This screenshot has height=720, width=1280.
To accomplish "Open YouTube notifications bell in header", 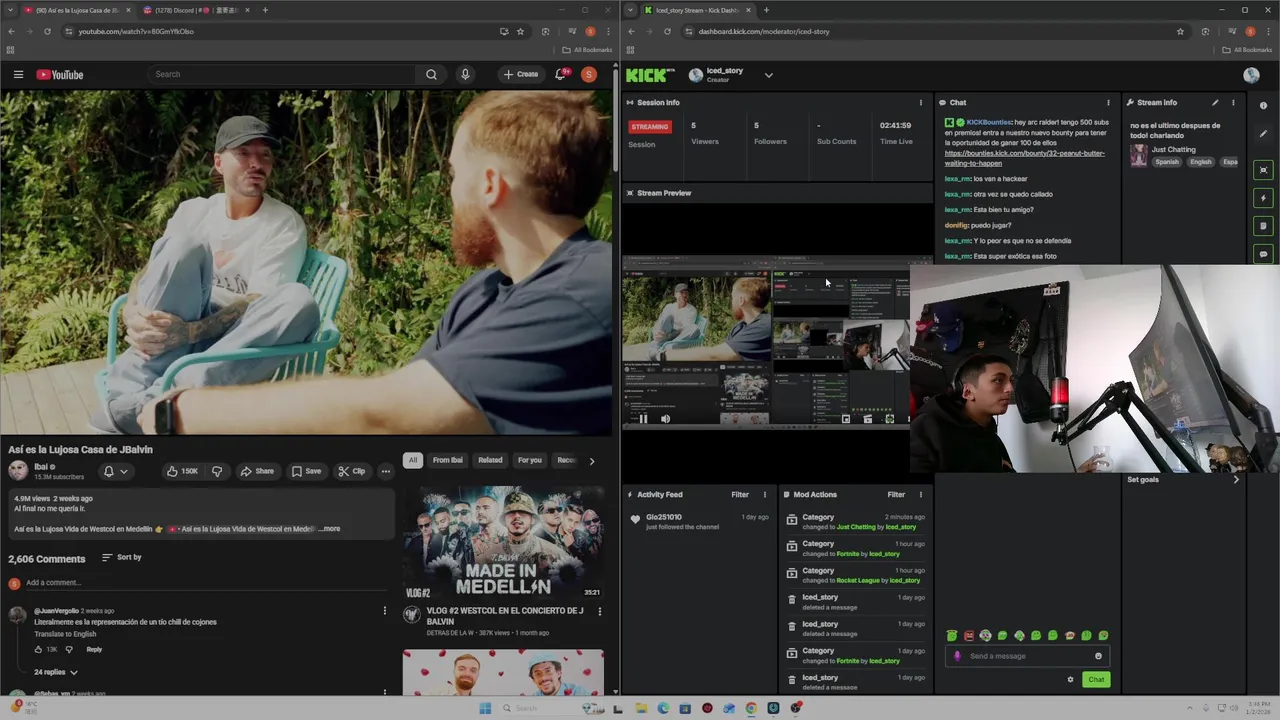I will (561, 74).
